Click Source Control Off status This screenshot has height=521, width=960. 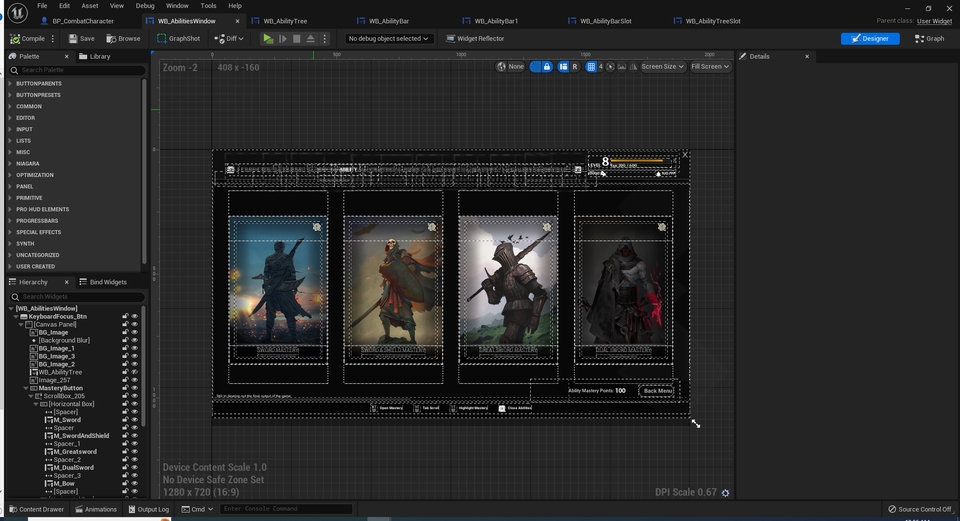tap(920, 509)
